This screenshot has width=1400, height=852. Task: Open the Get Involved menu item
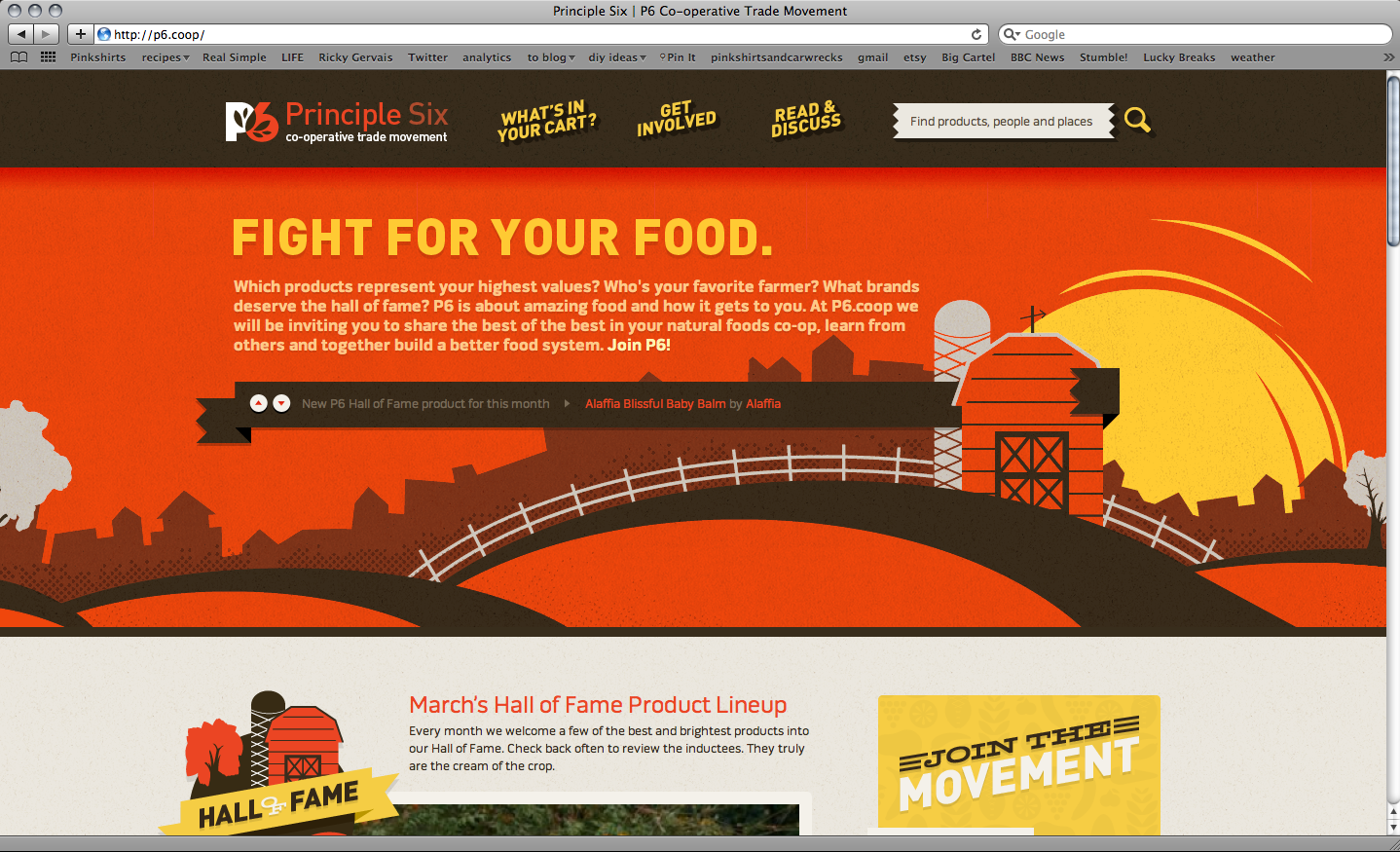click(677, 119)
